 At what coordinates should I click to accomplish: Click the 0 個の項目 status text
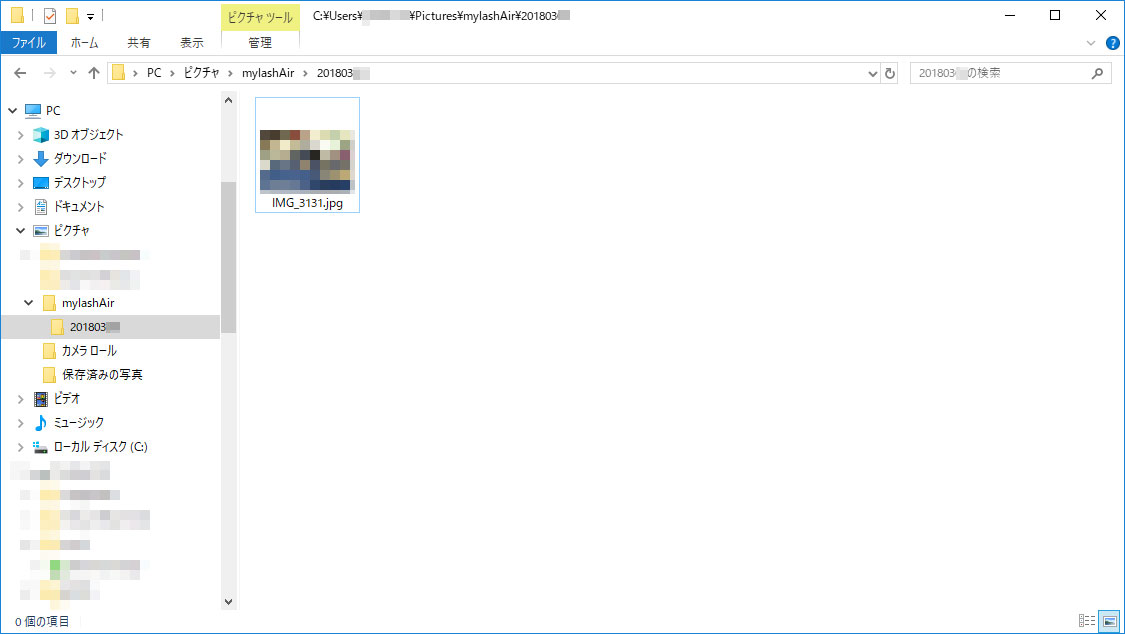pos(42,622)
